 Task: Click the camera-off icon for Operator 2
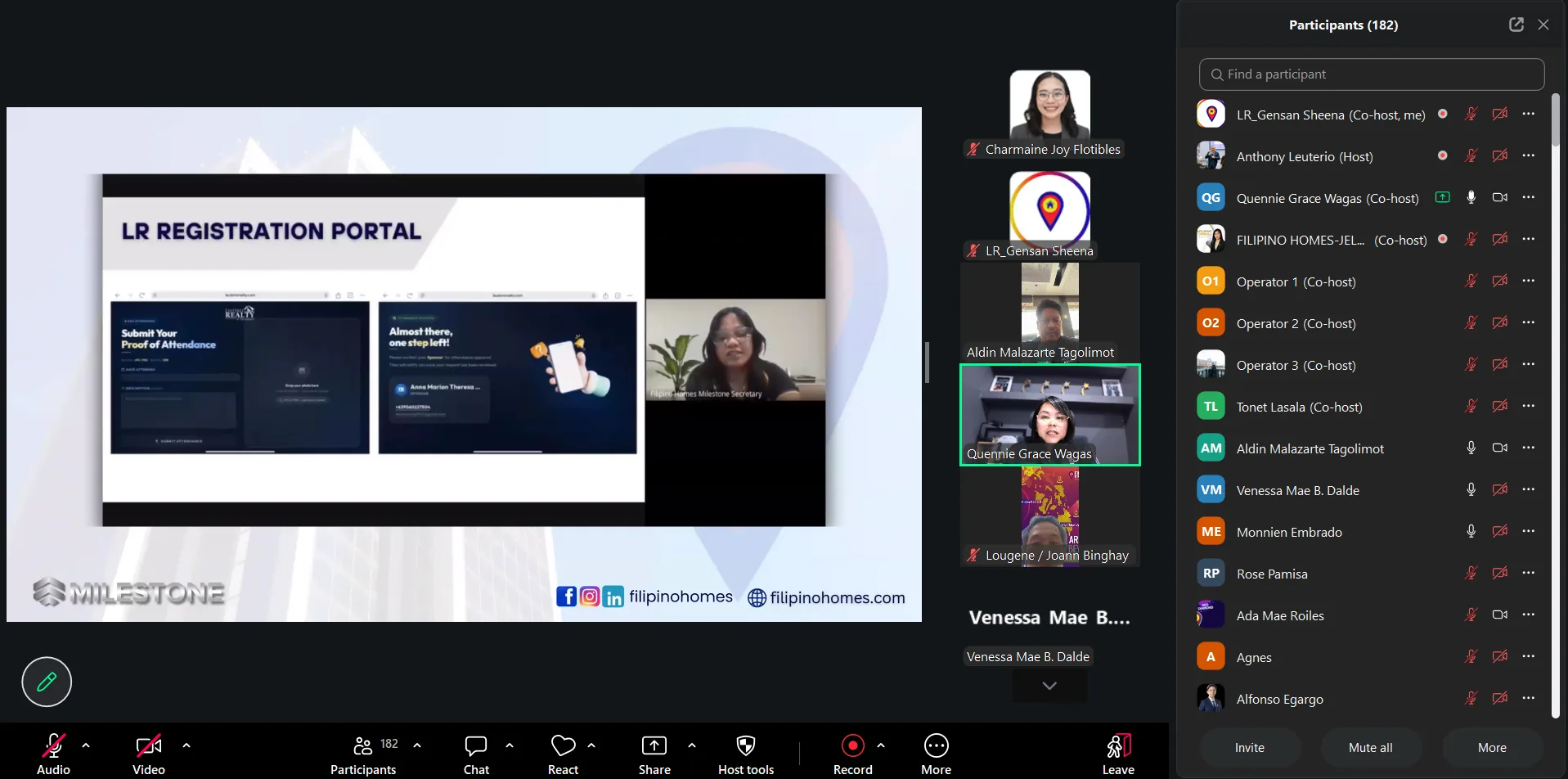click(x=1500, y=322)
